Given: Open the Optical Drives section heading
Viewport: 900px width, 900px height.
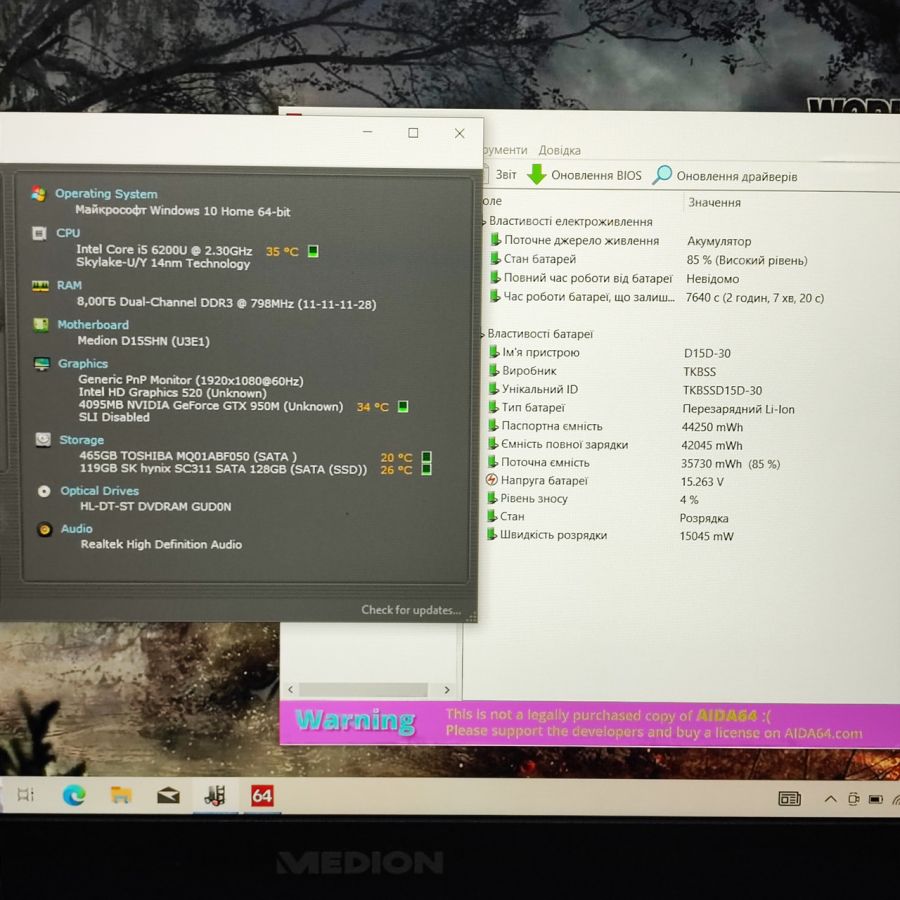Looking at the screenshot, I should (x=100, y=491).
